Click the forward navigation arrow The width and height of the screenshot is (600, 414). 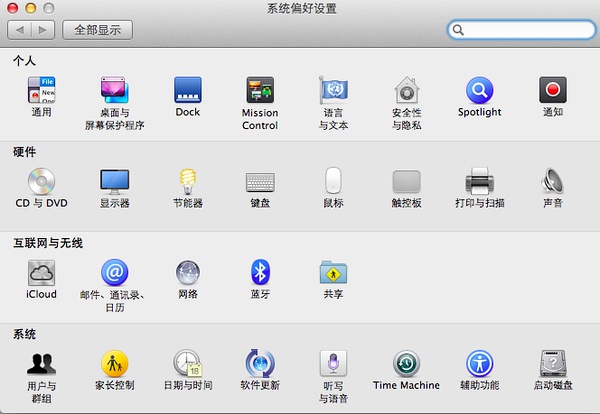pyautogui.click(x=43, y=30)
